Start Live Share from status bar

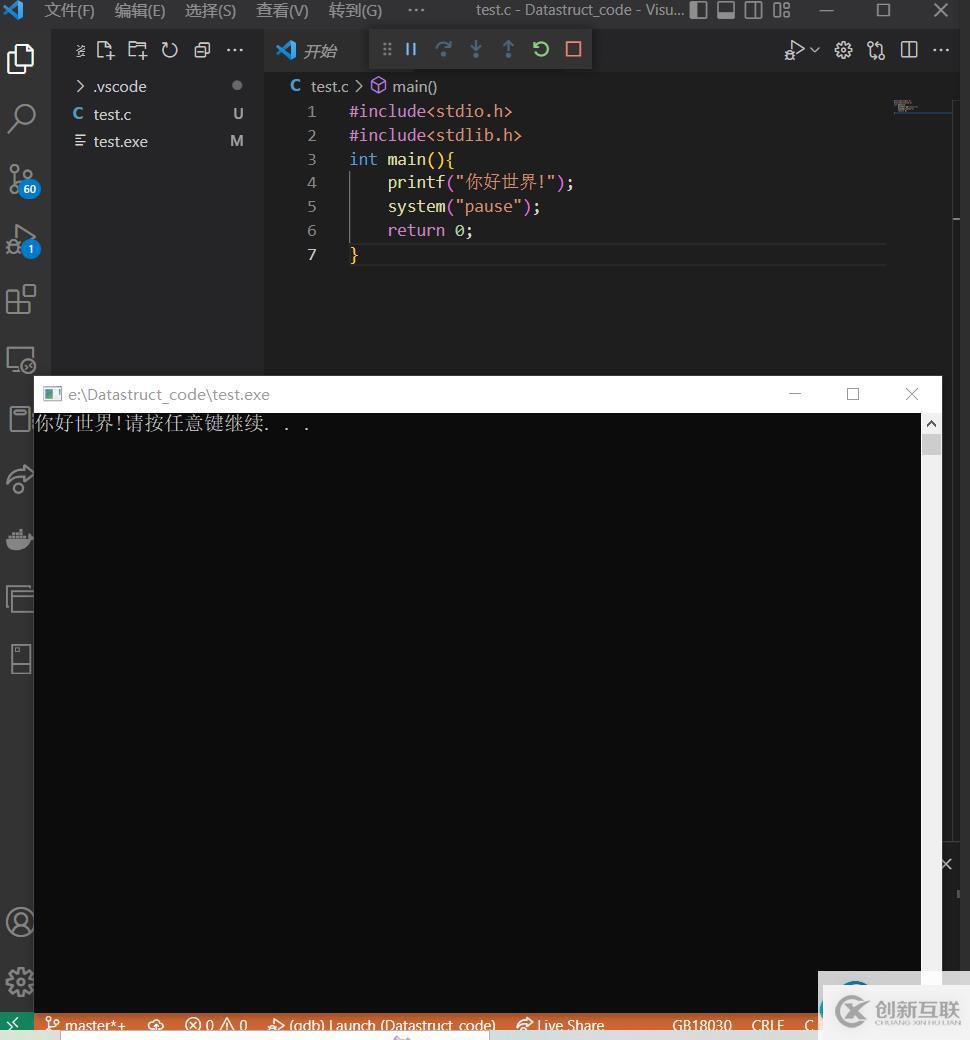point(560,1025)
